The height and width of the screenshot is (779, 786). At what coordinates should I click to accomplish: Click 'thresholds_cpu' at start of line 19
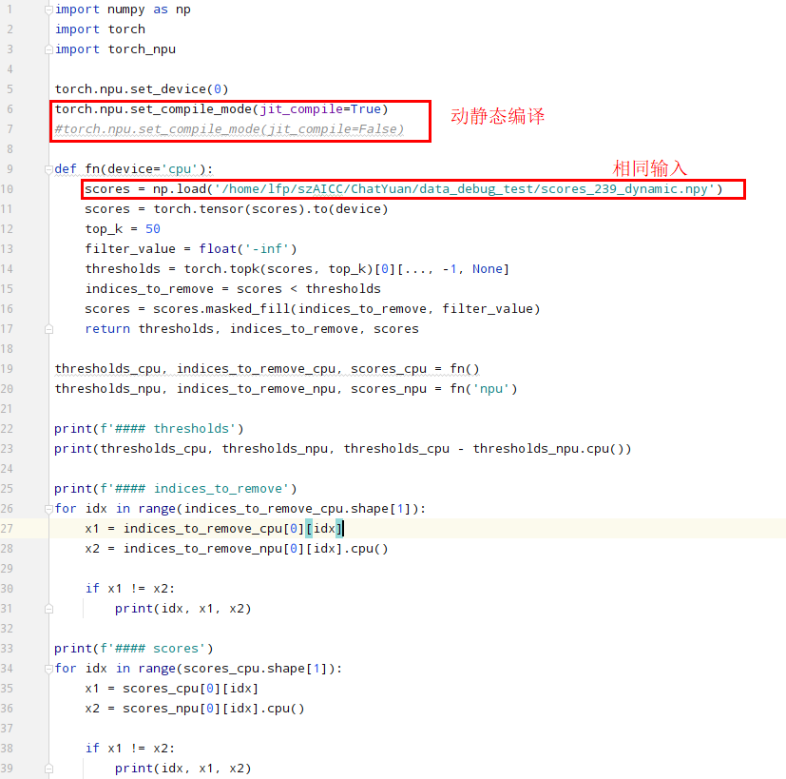107,369
